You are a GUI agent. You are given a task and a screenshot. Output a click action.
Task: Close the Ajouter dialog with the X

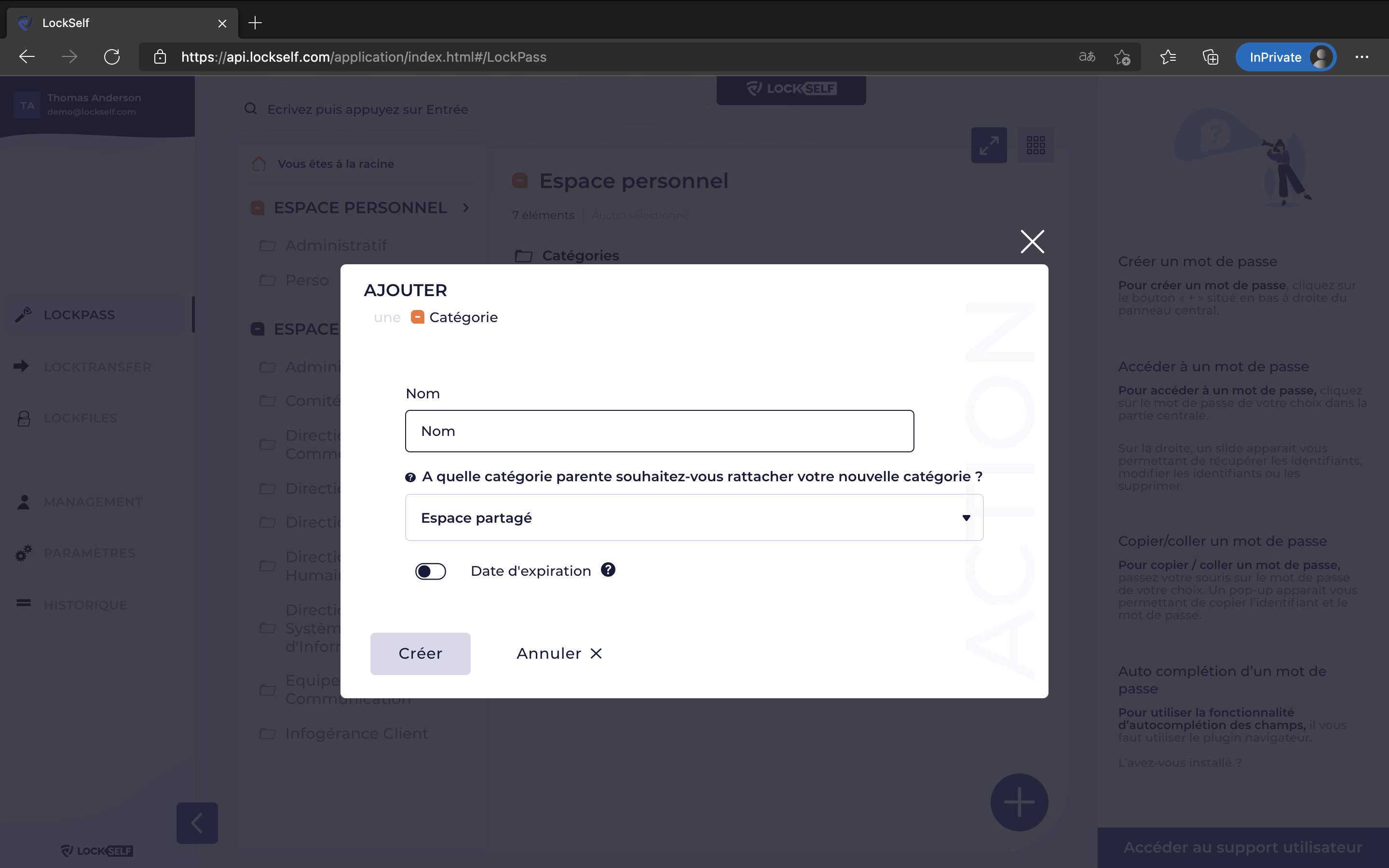tap(1032, 242)
